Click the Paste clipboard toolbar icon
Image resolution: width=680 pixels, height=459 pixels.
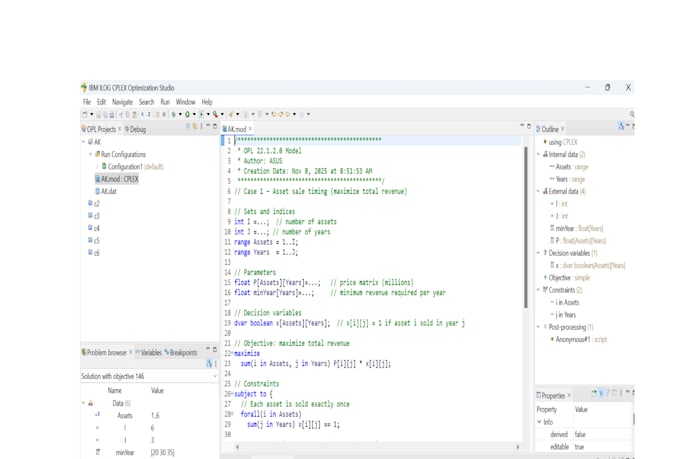click(x=134, y=114)
